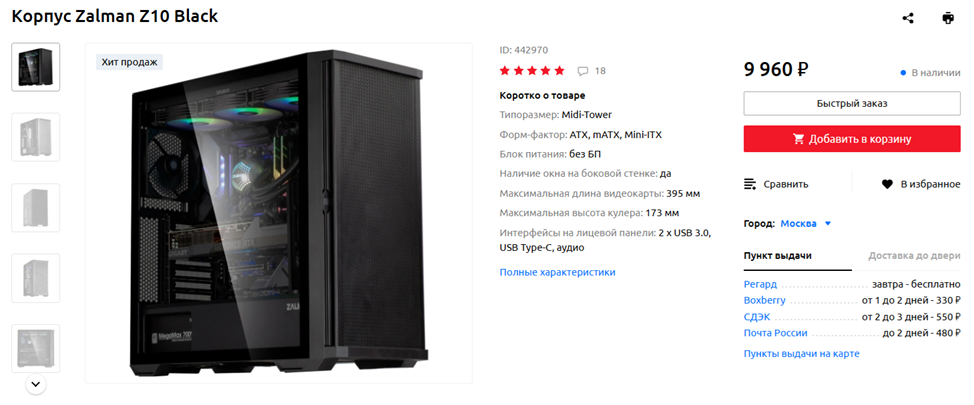The image size is (974, 405).
Task: Click the print page icon
Action: click(x=947, y=18)
